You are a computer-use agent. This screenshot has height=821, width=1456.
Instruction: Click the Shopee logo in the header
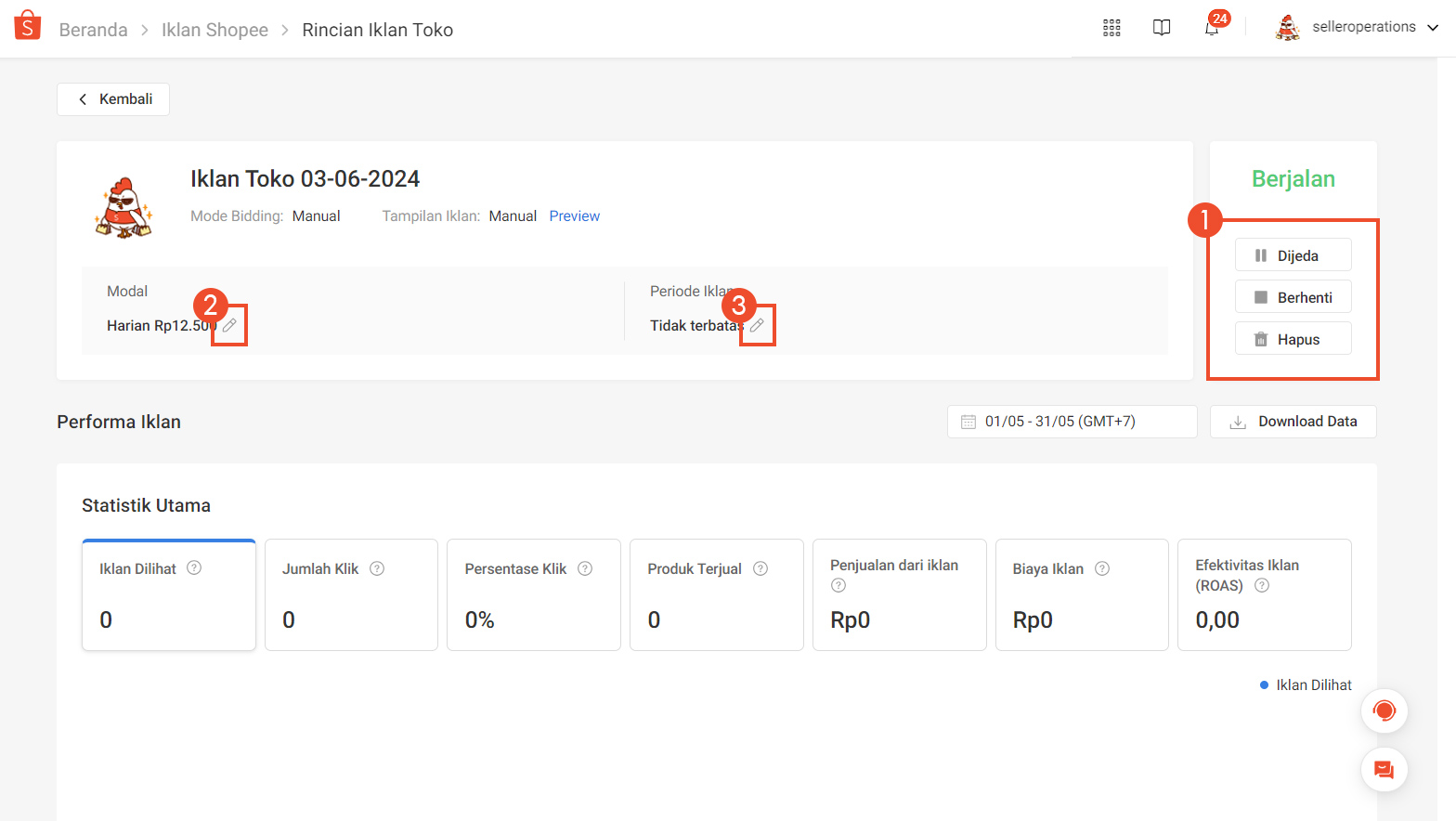click(28, 26)
